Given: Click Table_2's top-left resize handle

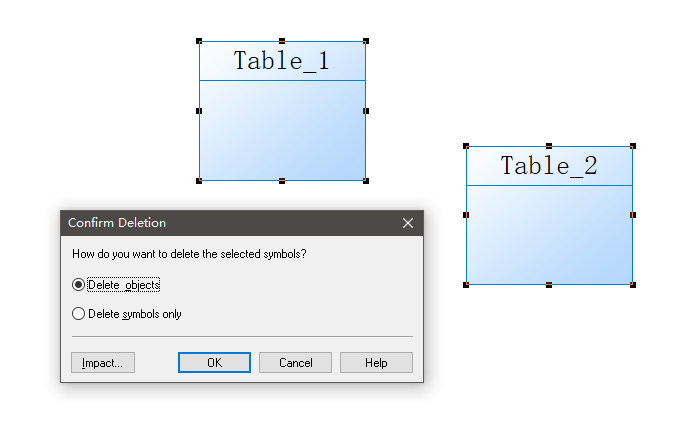Looking at the screenshot, I should pos(466,146).
